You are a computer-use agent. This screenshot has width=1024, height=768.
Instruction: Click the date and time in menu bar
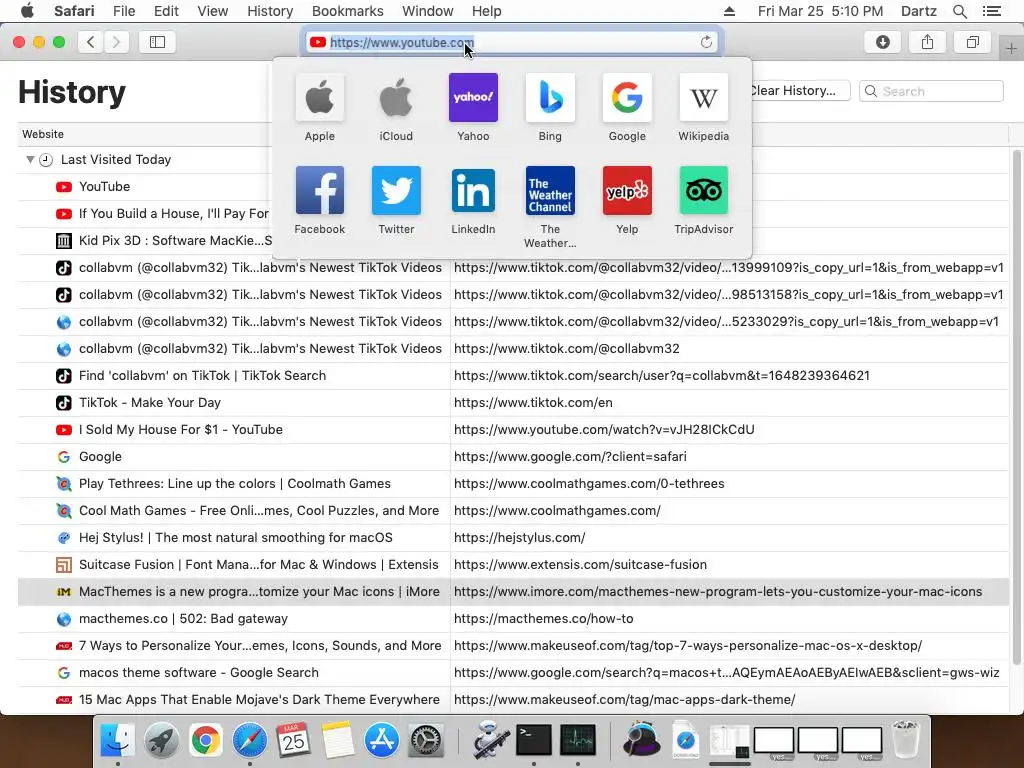point(820,11)
